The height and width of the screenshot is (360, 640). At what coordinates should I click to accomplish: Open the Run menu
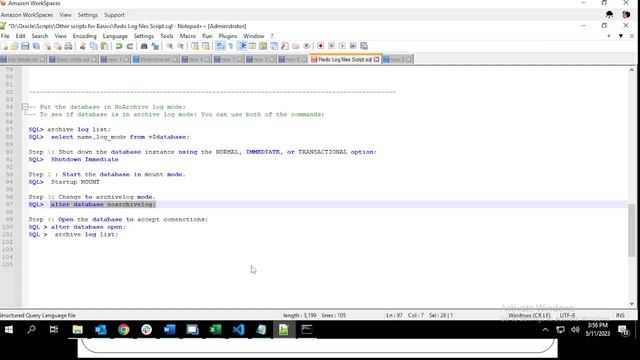[207, 36]
